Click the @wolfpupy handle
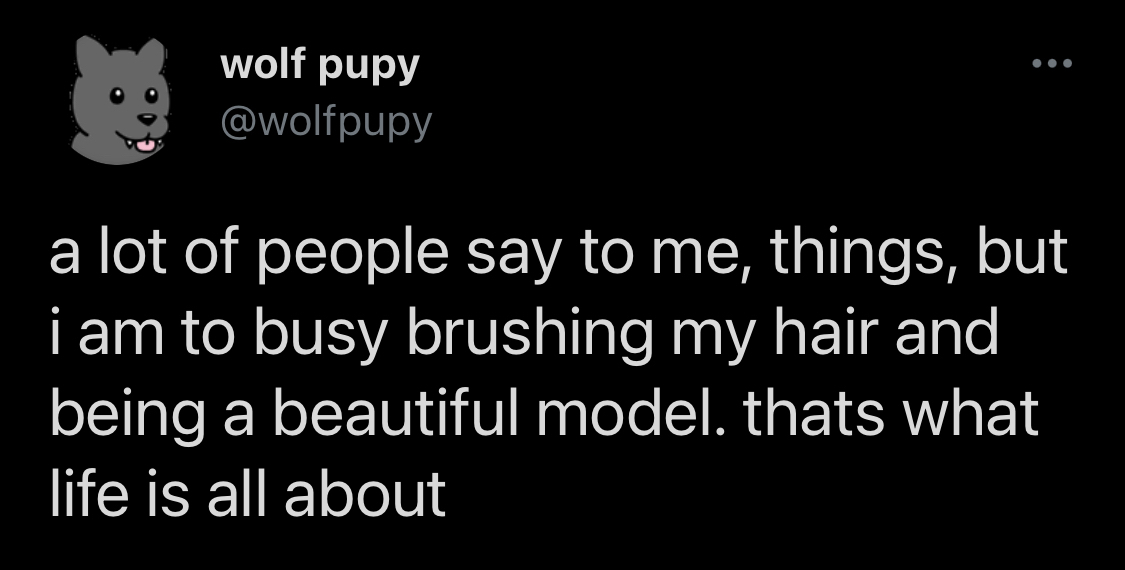Image resolution: width=1125 pixels, height=570 pixels. coord(325,122)
